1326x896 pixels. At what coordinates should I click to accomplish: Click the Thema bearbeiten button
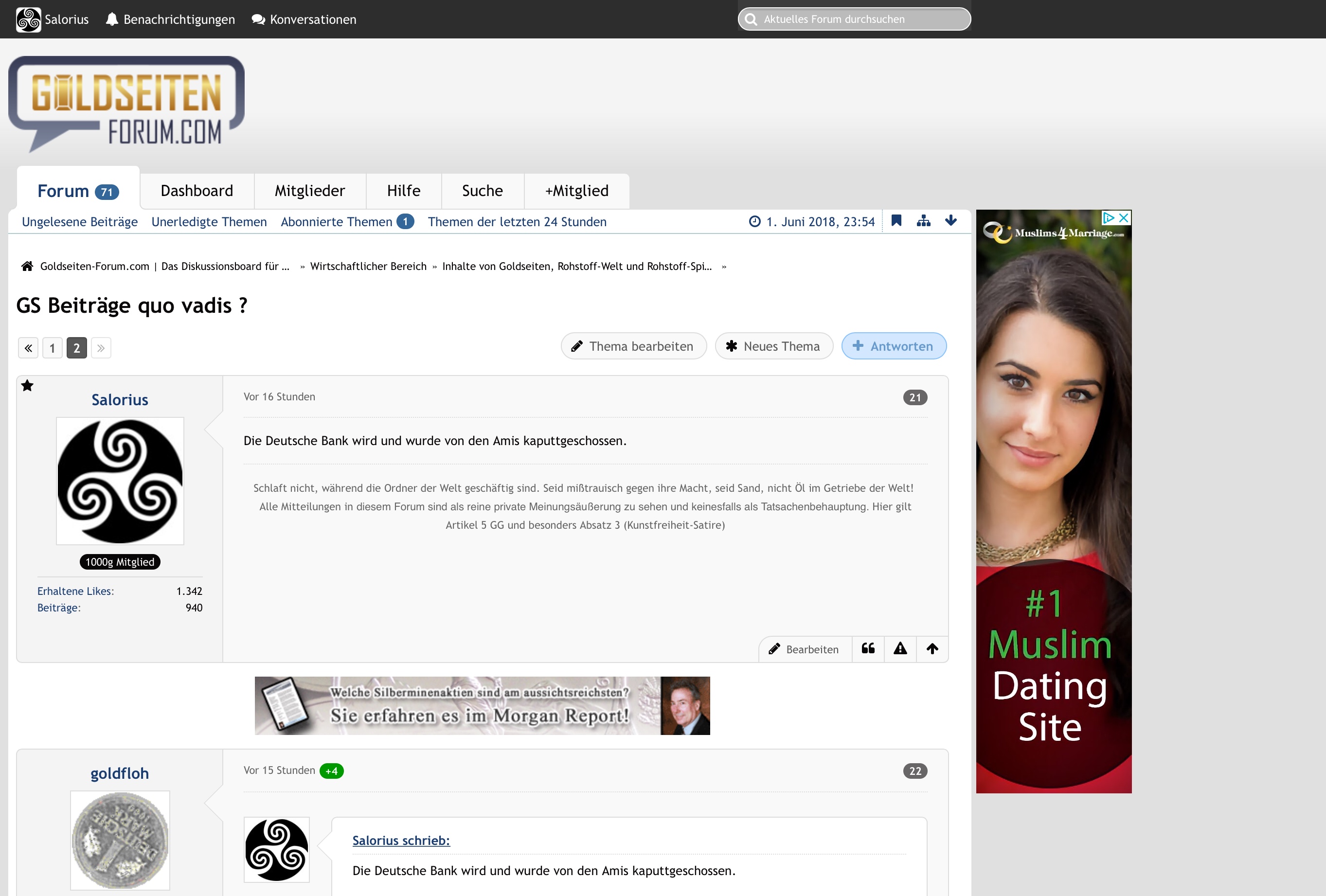click(x=633, y=346)
